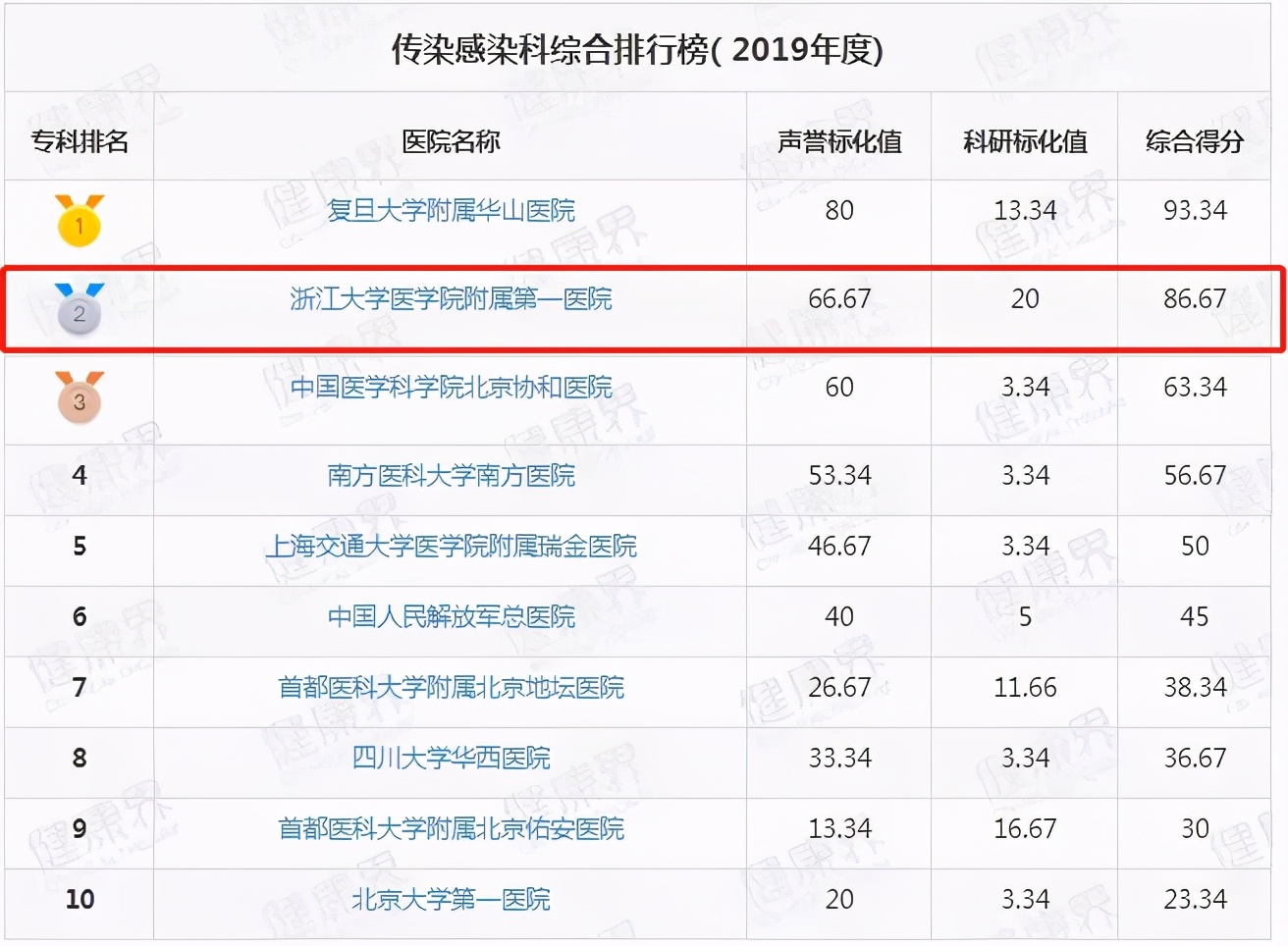Select the 综合得分 value 38.34
1288x946 pixels.
coord(1195,687)
